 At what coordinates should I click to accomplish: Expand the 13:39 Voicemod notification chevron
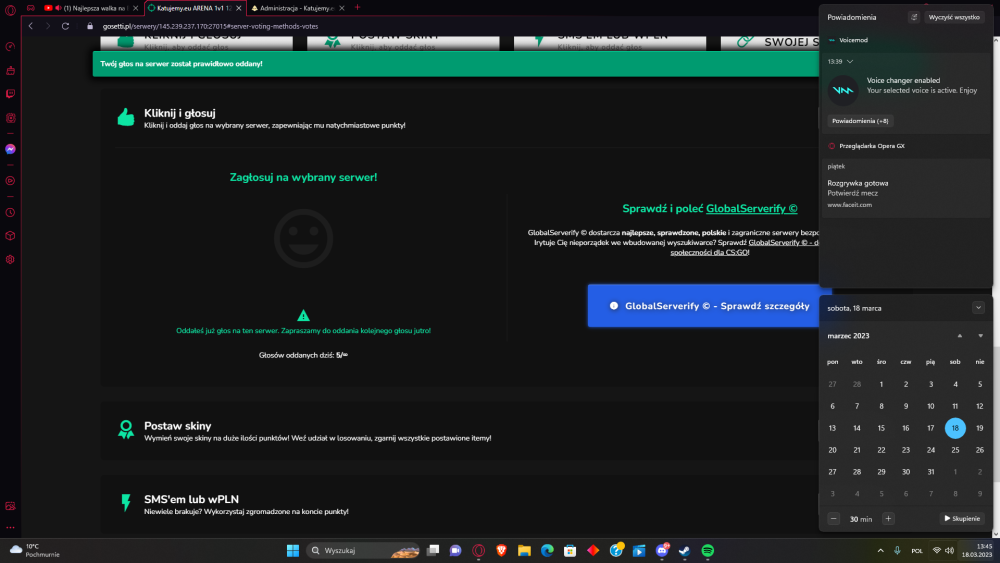[849, 61]
